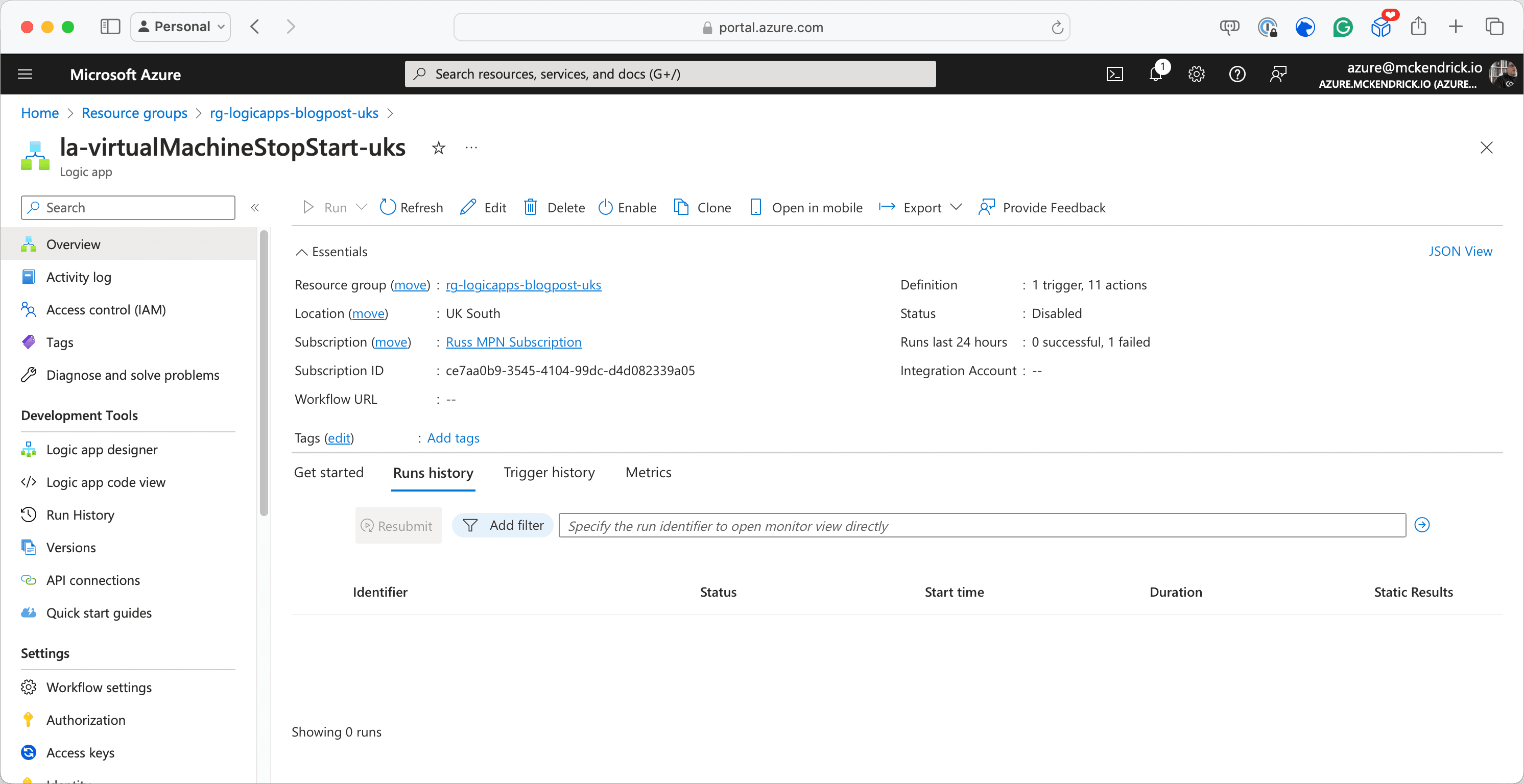
Task: Open Logic app designer in sidebar
Action: point(102,449)
